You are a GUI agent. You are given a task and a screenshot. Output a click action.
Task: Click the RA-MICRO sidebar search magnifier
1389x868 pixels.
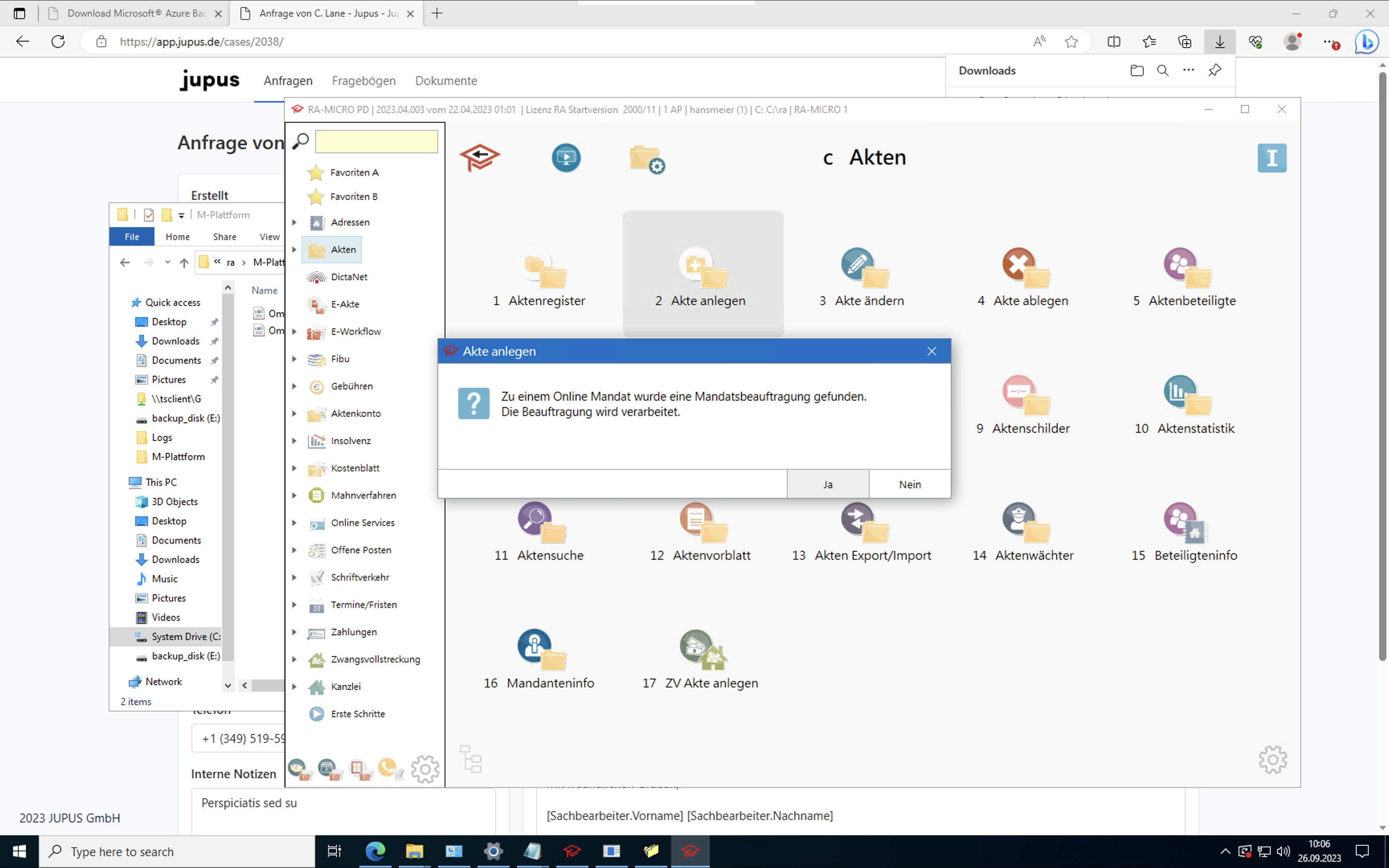tap(300, 141)
